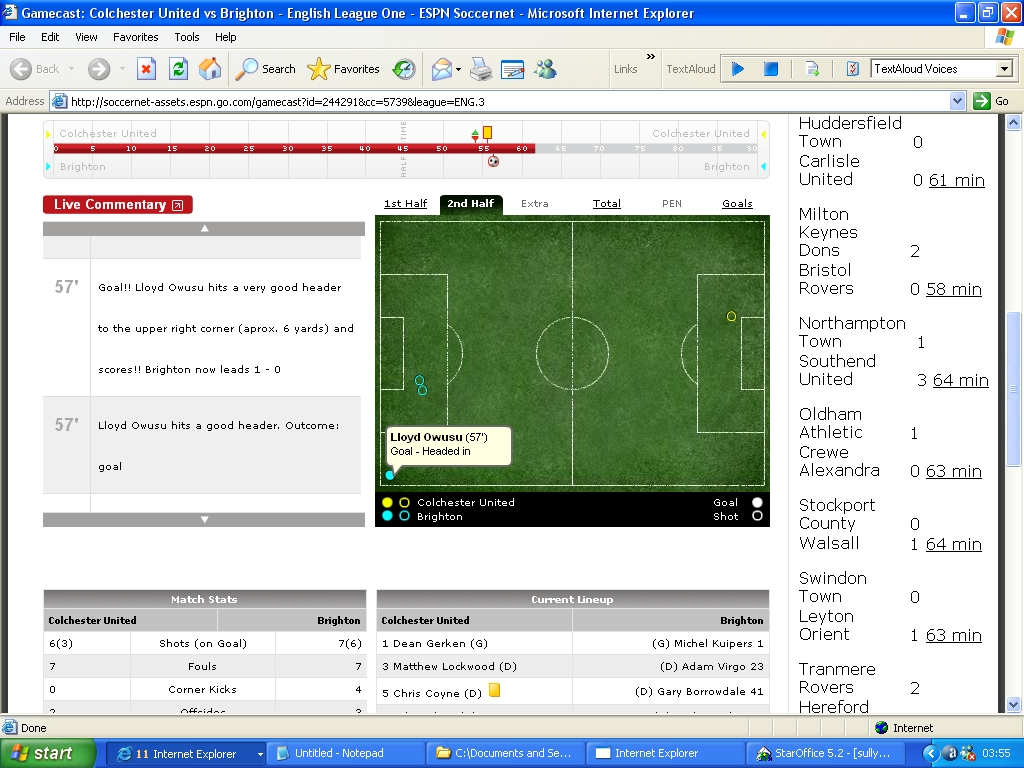
Task: Open the Favorites menu
Action: click(135, 37)
